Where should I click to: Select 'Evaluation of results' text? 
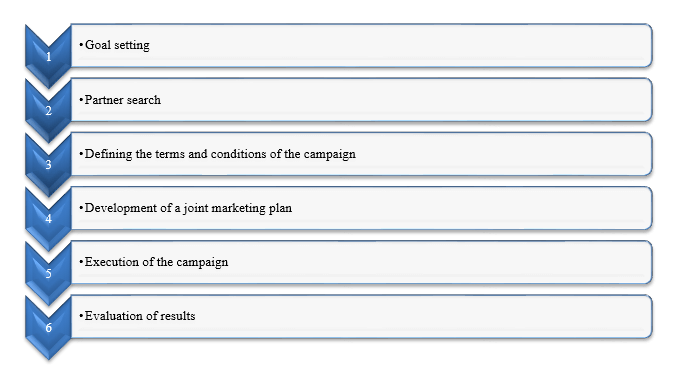(140, 316)
